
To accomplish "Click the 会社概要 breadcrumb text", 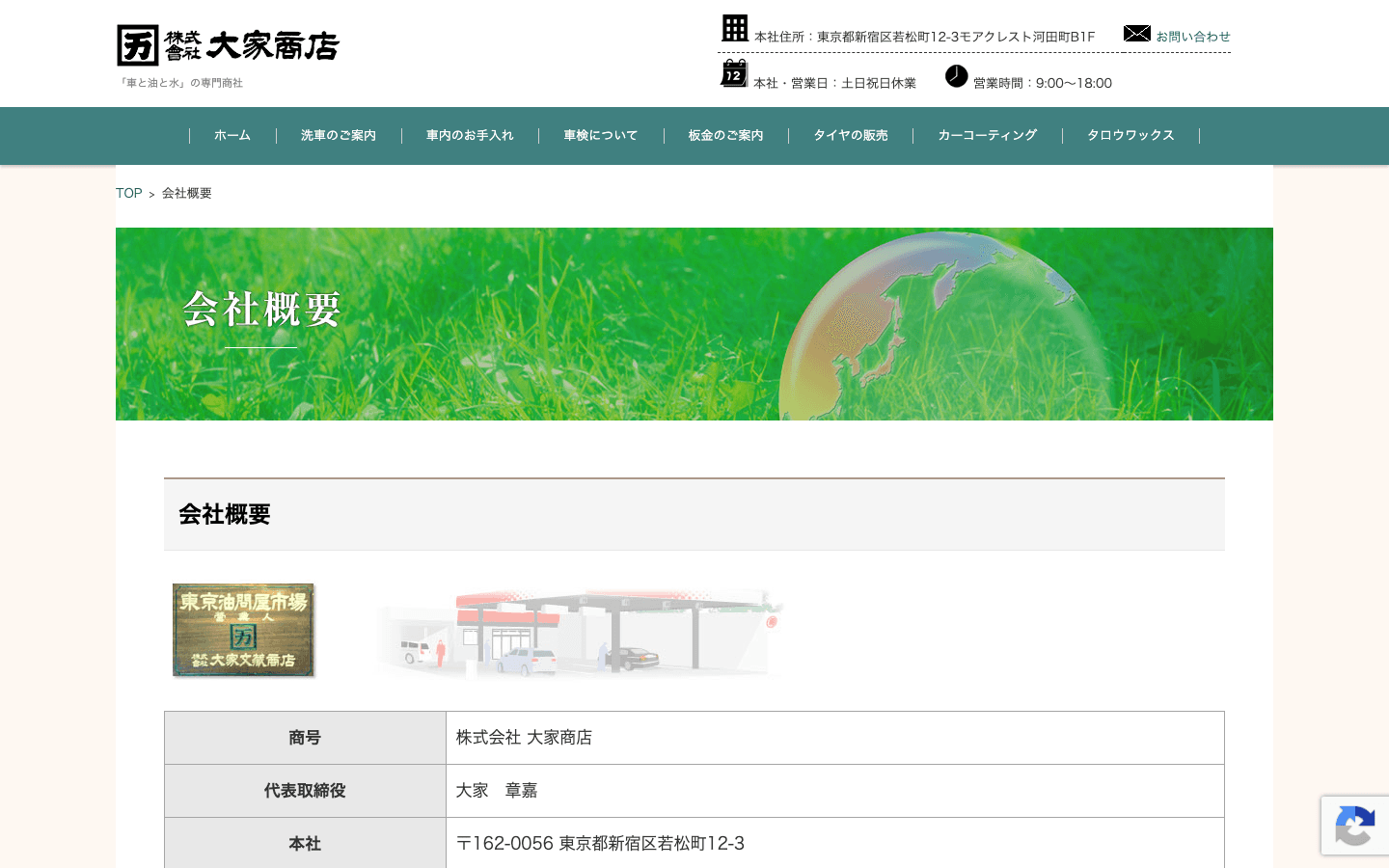I will click(x=187, y=193).
